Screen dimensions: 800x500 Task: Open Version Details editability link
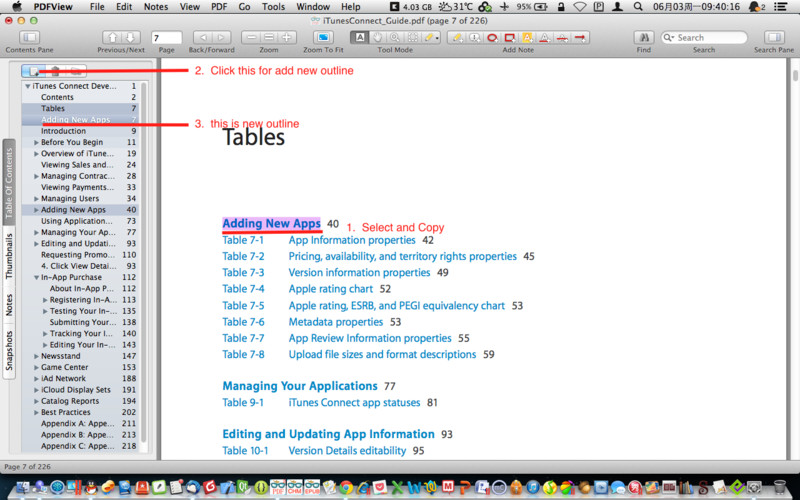click(347, 451)
